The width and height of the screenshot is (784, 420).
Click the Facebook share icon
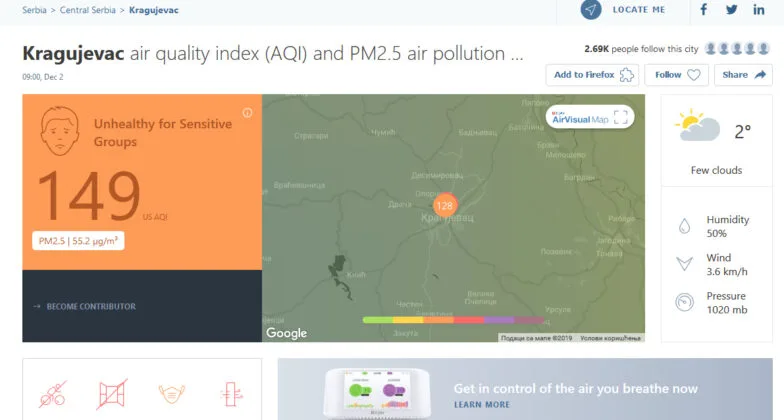coord(704,9)
